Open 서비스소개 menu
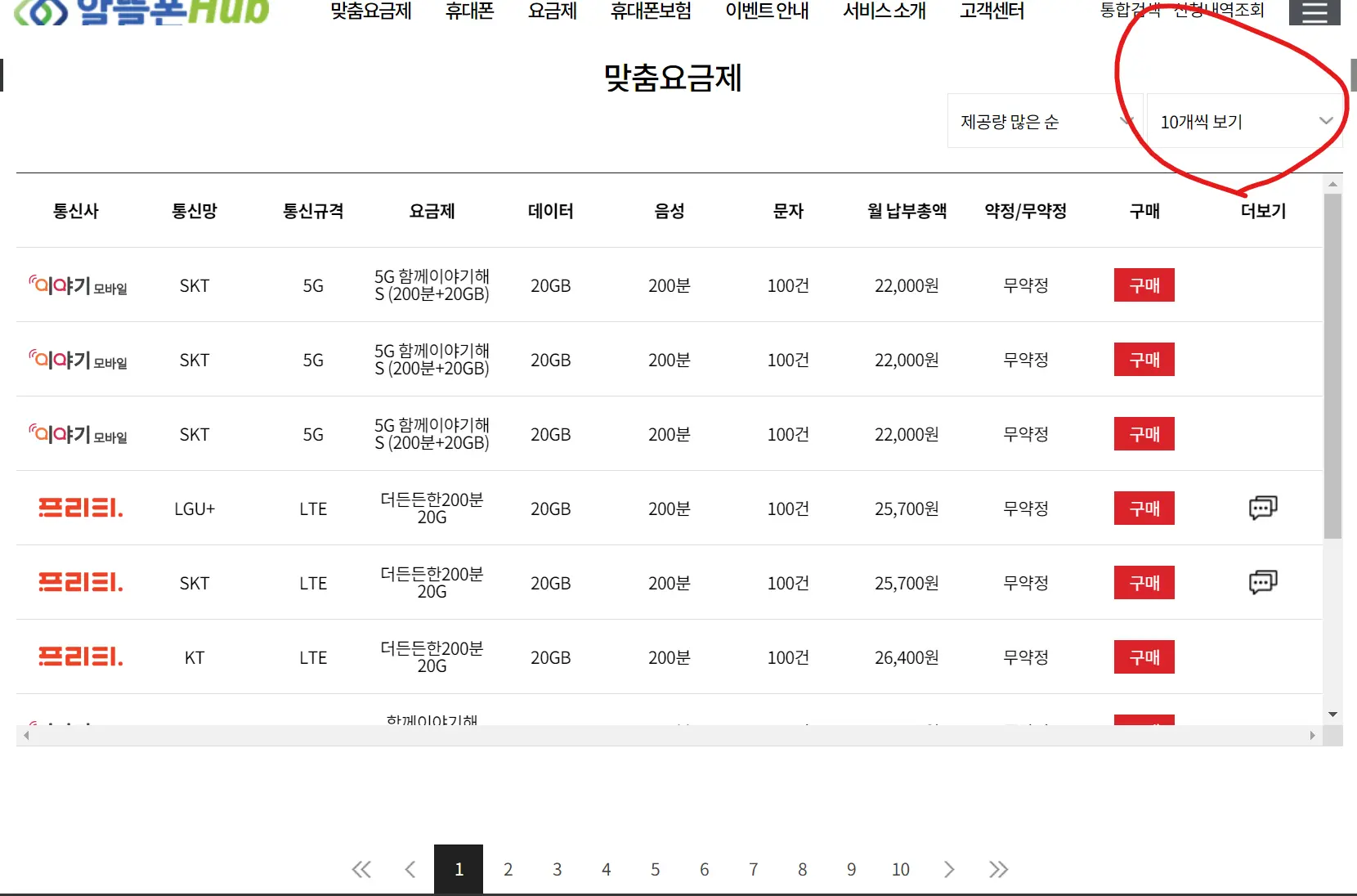1357x896 pixels. 885,11
